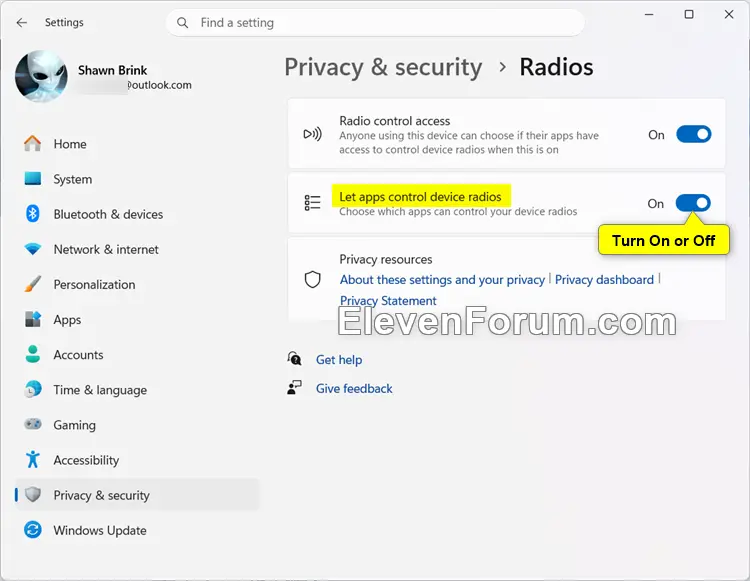Click the Windows Update sync icon
750x581 pixels.
(33, 530)
